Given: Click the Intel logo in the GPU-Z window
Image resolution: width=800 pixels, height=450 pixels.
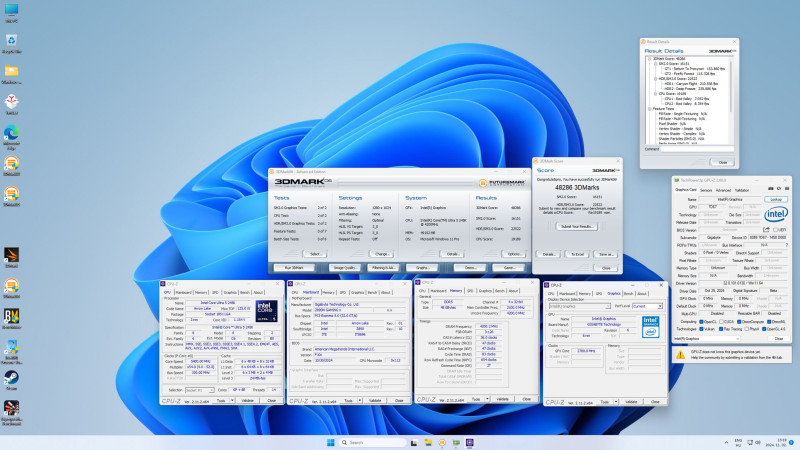Looking at the screenshot, I should point(776,214).
